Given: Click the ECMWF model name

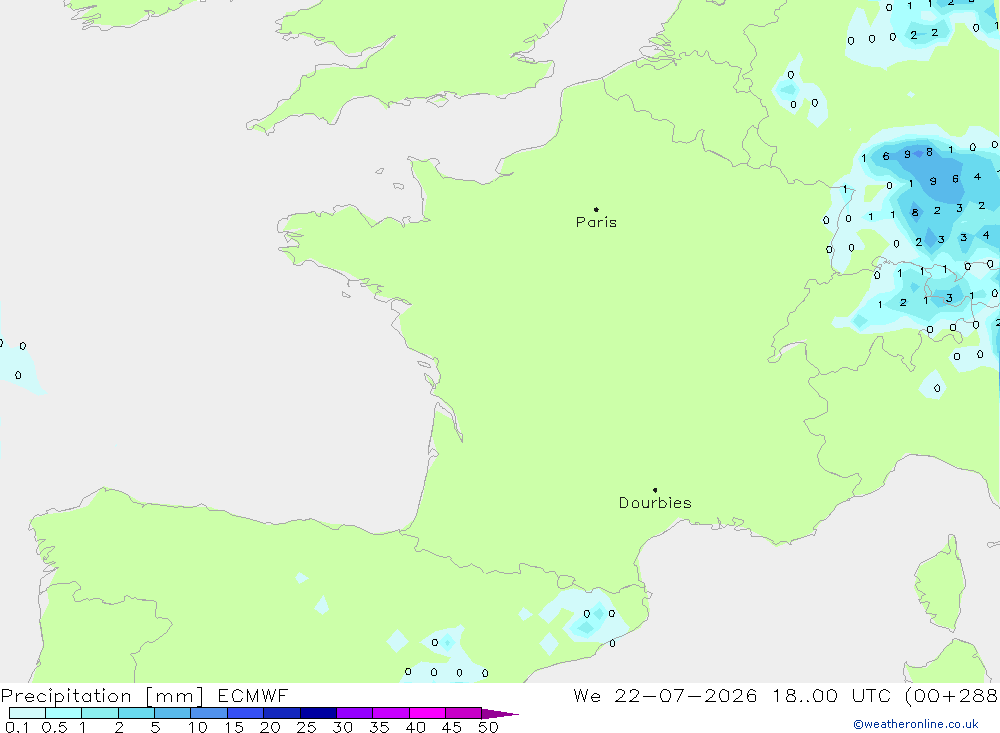Looking at the screenshot, I should click(x=253, y=695).
